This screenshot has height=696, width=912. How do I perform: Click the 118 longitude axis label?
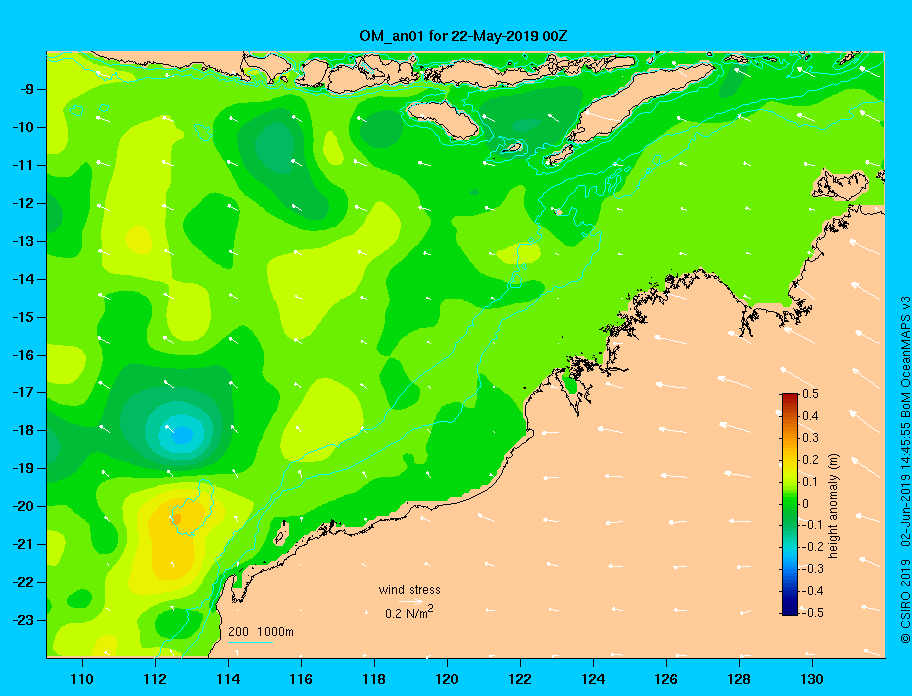(374, 679)
